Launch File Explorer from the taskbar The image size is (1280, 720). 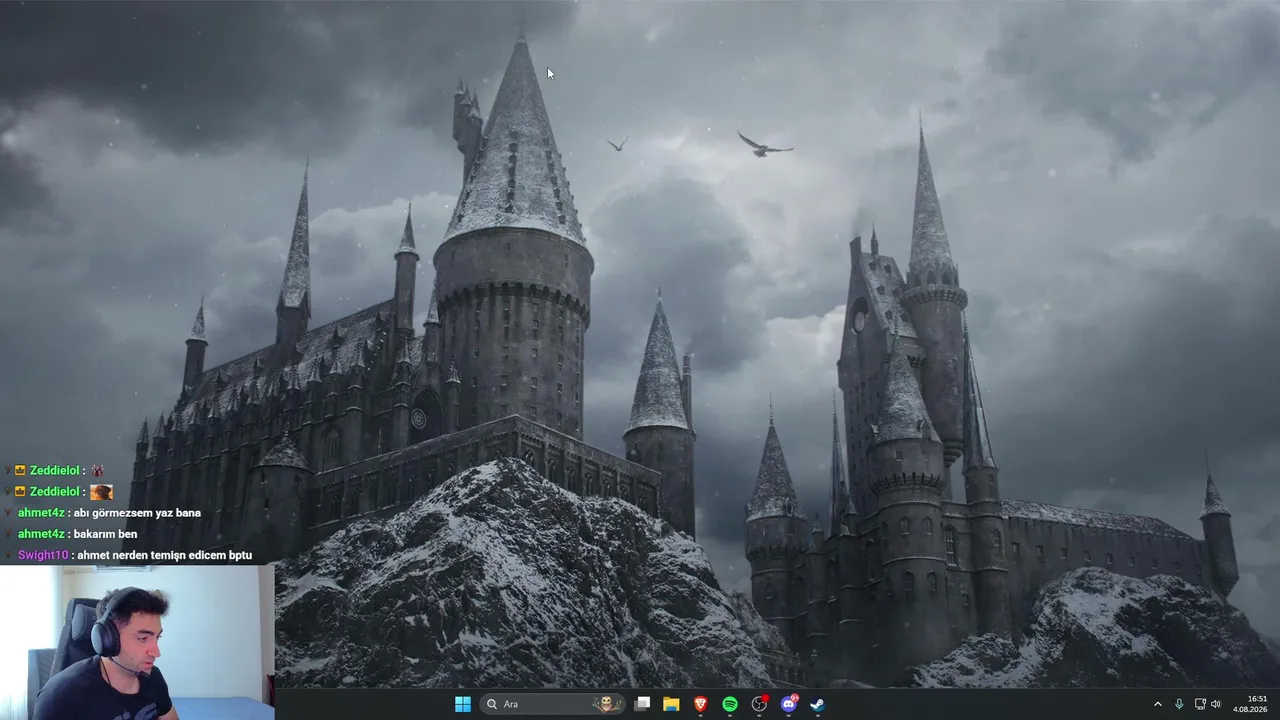tap(672, 704)
